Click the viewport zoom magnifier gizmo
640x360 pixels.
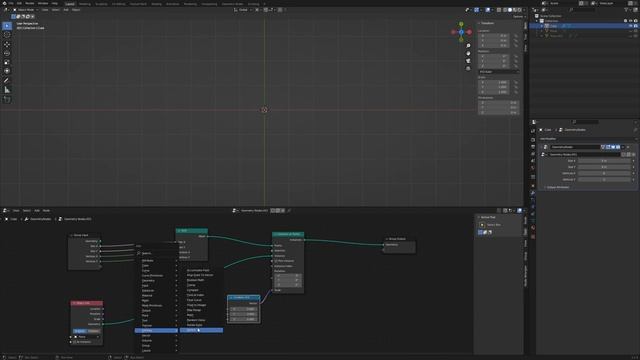(x=468, y=46)
